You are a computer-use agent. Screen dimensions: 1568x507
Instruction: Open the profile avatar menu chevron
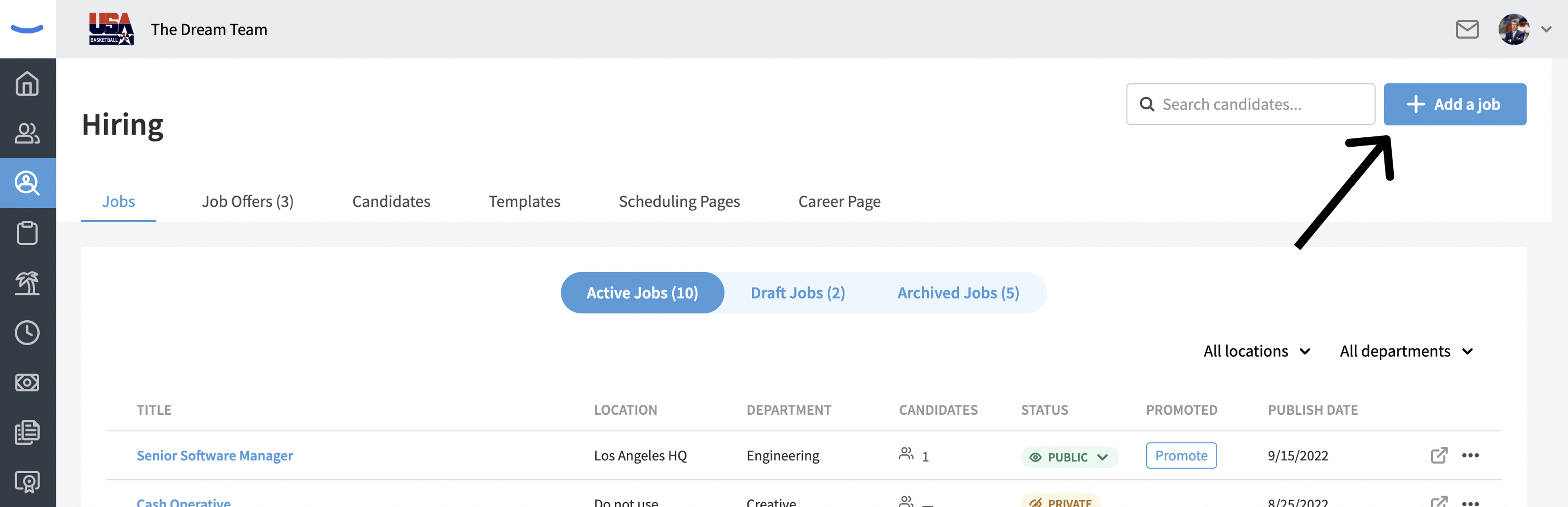tap(1546, 29)
